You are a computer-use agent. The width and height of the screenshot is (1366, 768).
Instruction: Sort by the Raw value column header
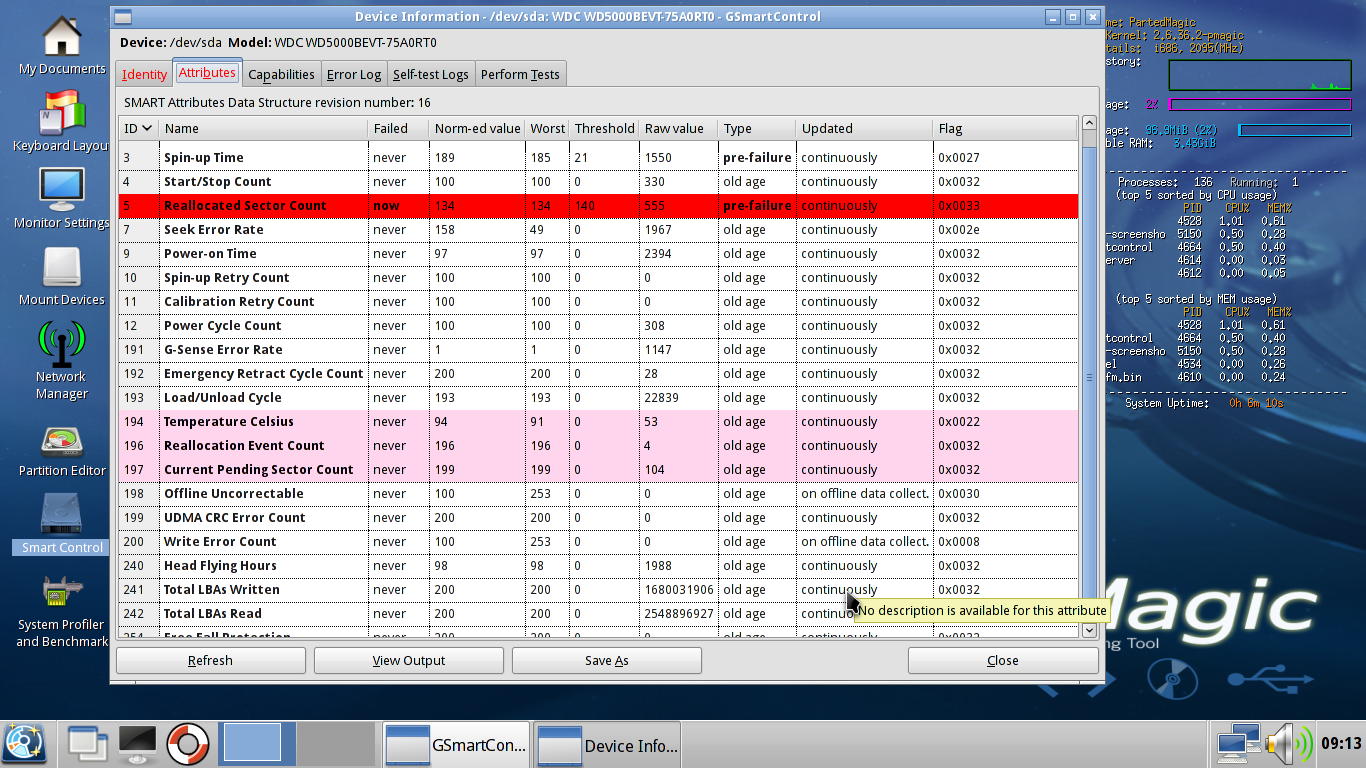(x=679, y=128)
